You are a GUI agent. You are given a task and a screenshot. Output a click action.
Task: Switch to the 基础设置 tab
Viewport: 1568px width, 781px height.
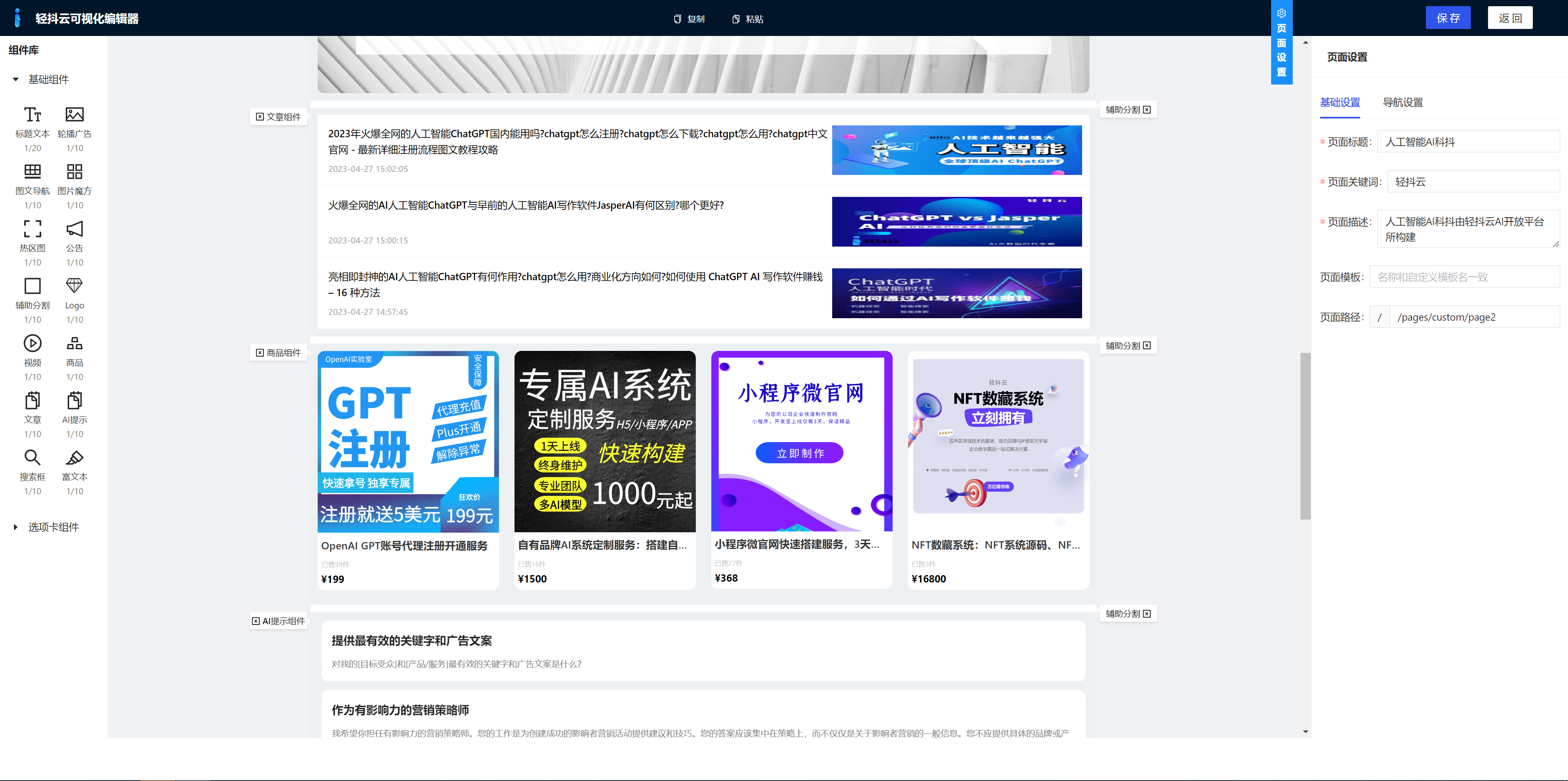click(1340, 102)
